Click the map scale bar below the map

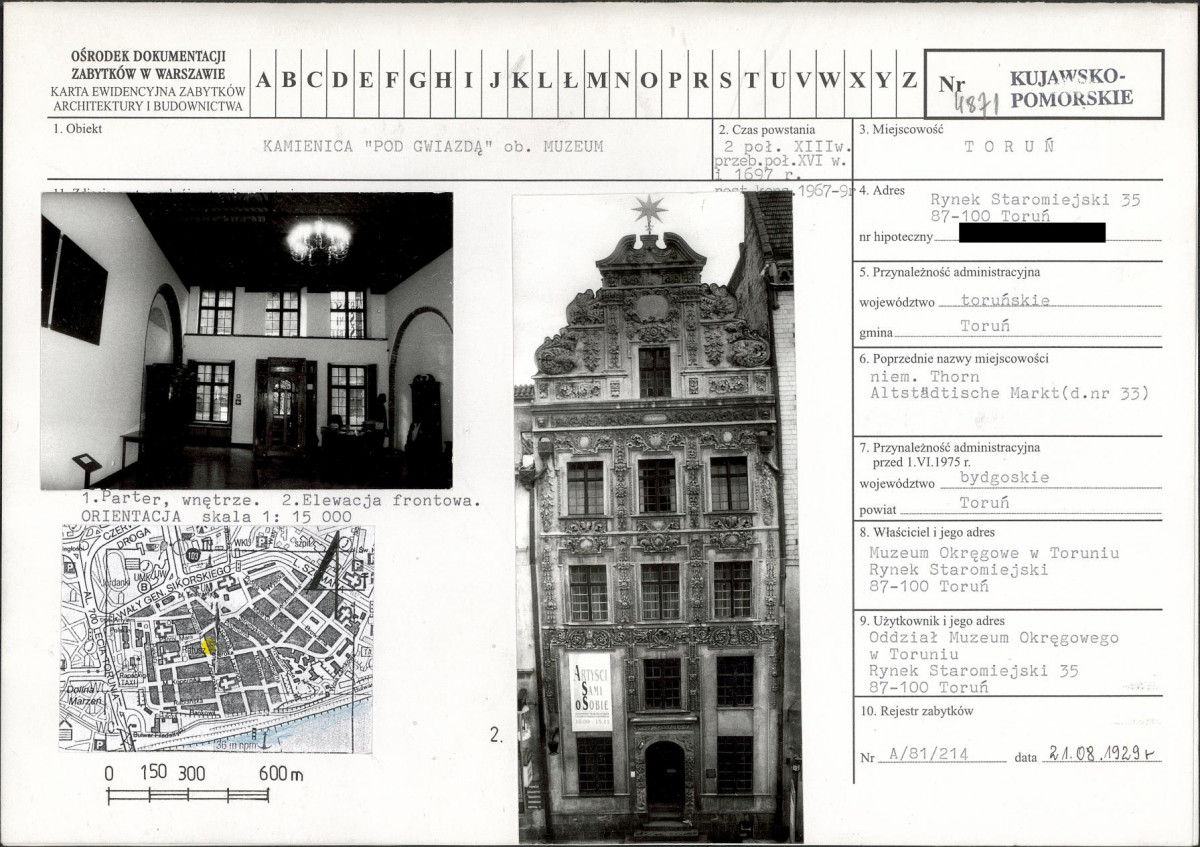[x=188, y=795]
